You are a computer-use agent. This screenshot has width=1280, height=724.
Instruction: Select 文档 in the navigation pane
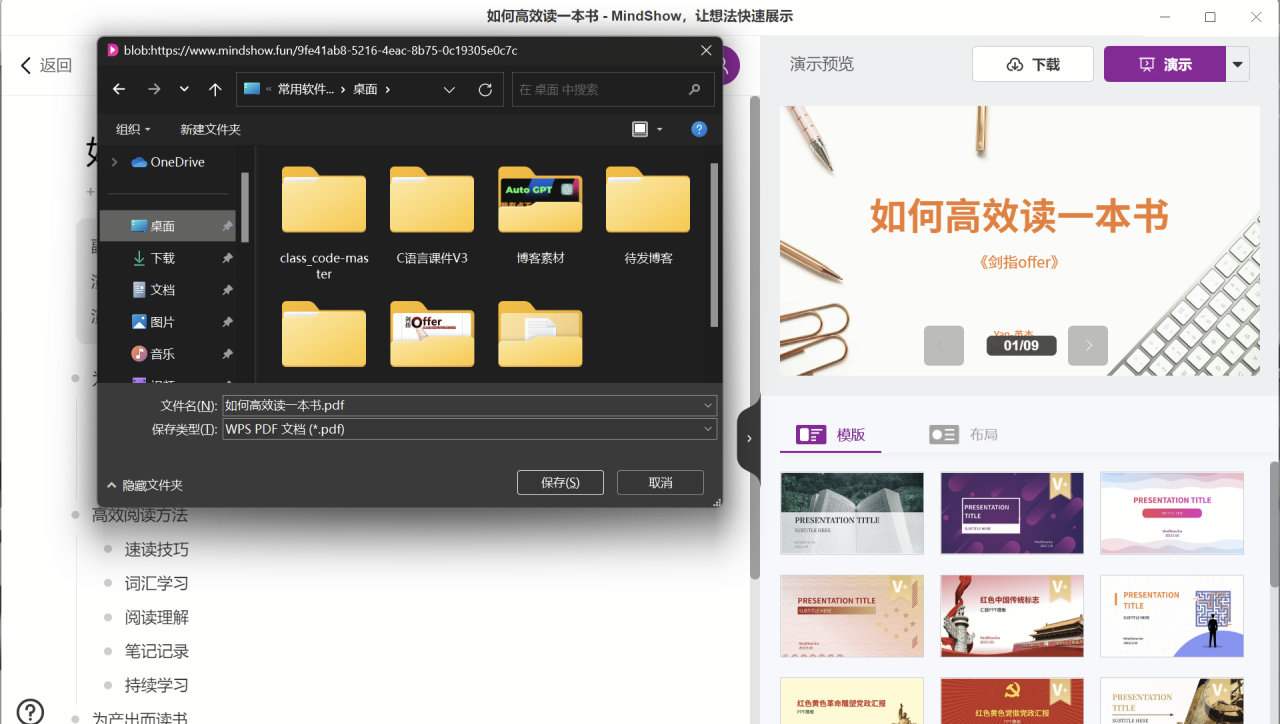pos(168,290)
